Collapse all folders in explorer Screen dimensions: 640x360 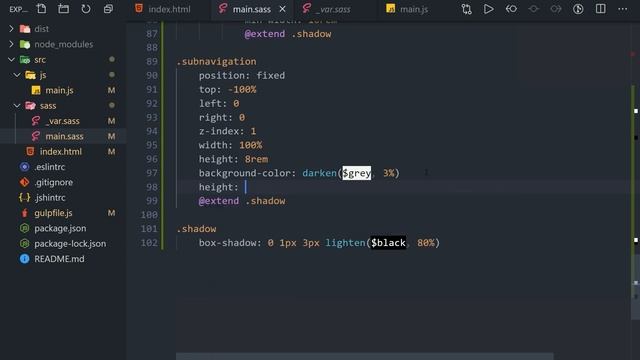pyautogui.click(x=108, y=9)
